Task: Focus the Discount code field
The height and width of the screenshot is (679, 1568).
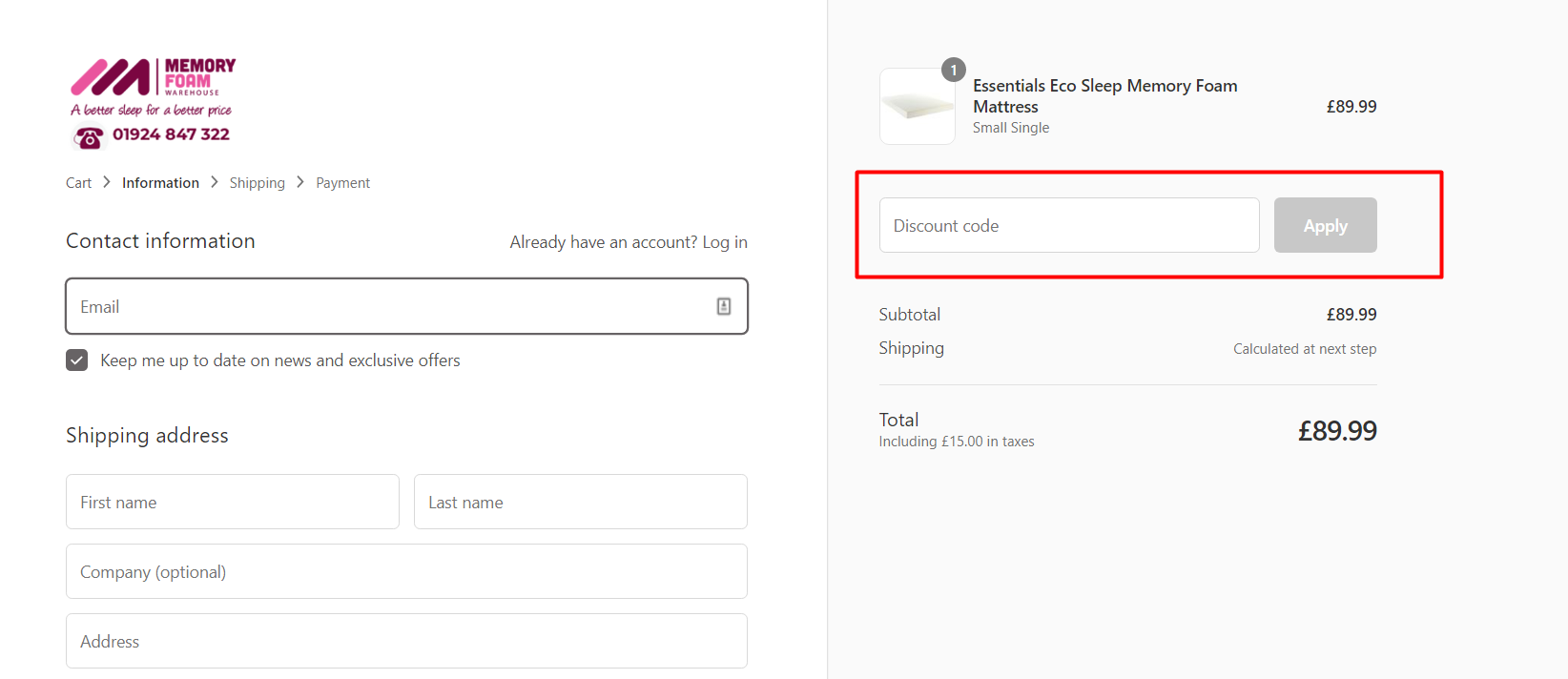Action: click(1068, 226)
